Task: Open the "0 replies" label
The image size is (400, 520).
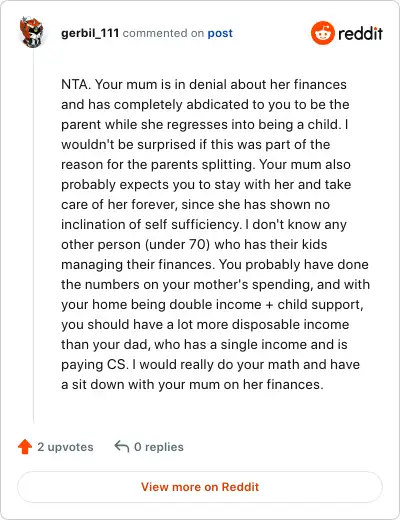Action: tap(159, 447)
